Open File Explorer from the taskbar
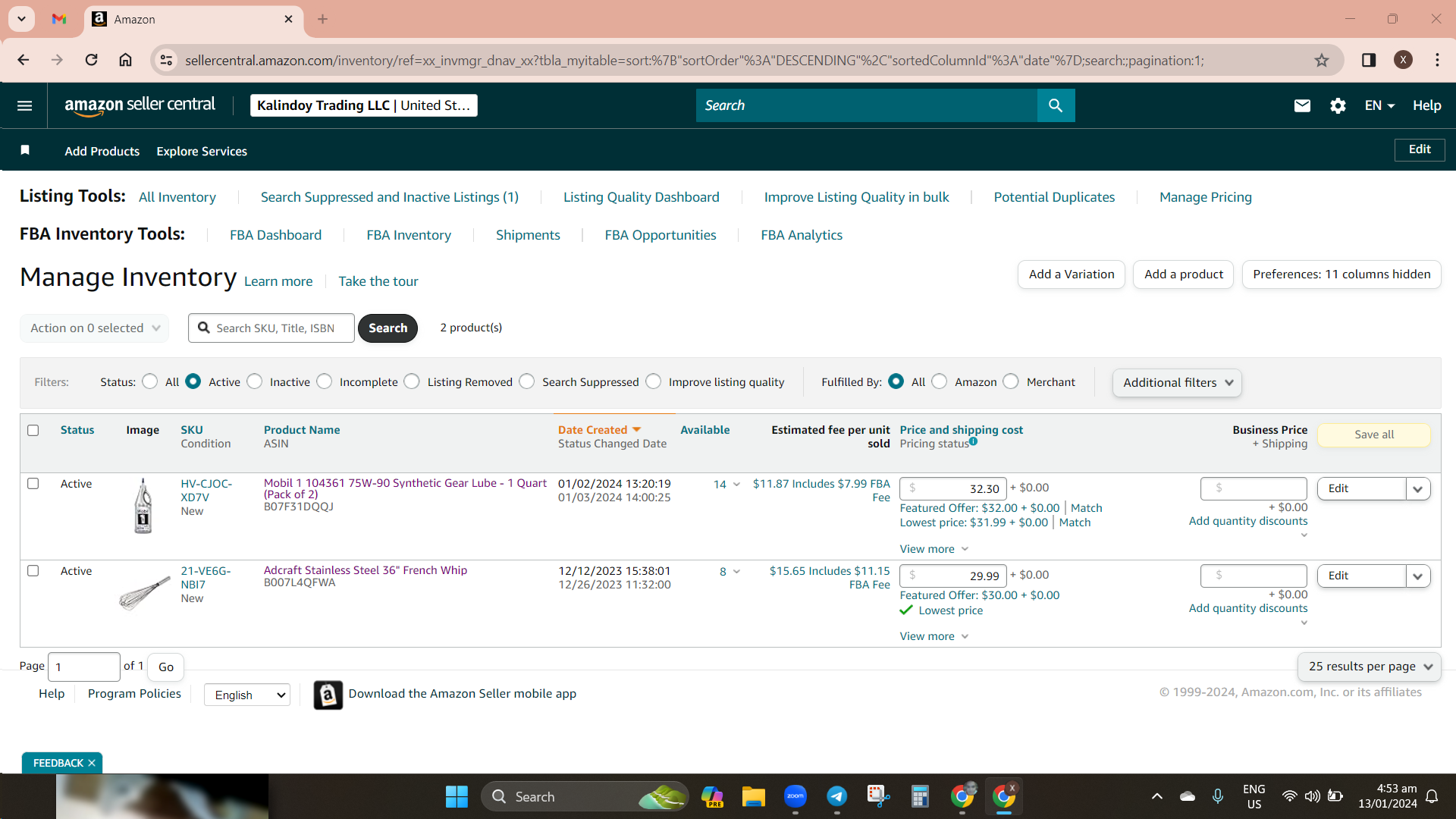 753,796
